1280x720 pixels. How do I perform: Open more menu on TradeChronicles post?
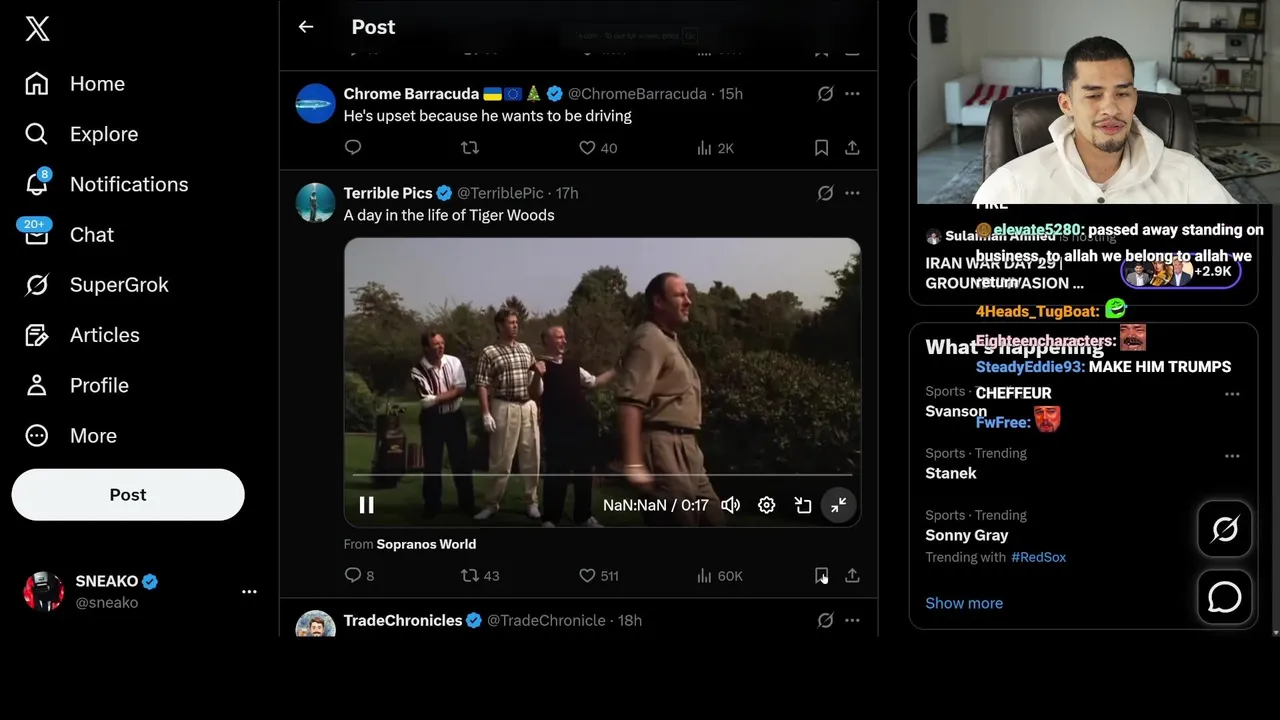click(x=852, y=621)
